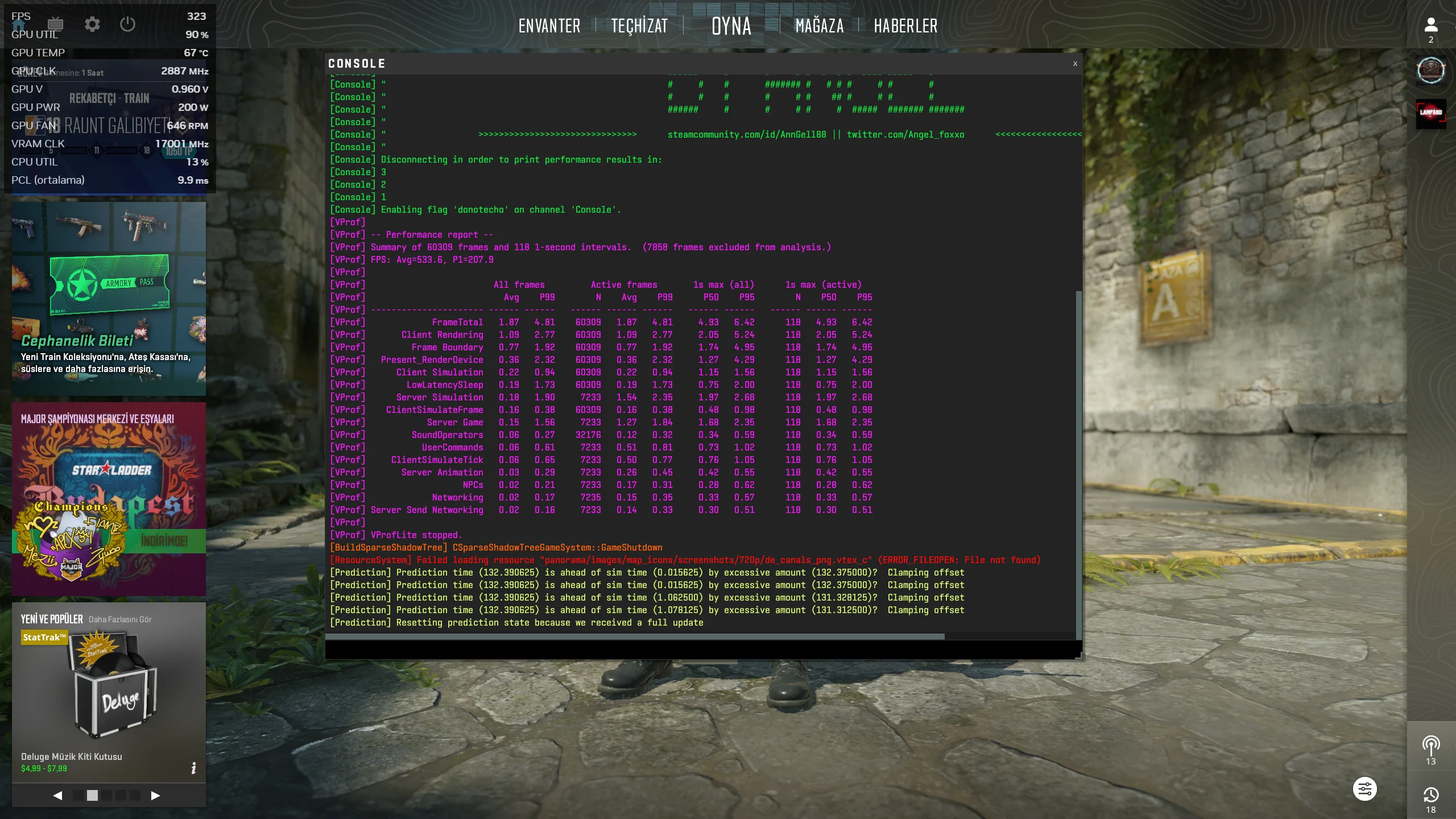Screen dimensions: 1456x819
Task: Open match history clock icon showing 18
Action: [x=1431, y=795]
